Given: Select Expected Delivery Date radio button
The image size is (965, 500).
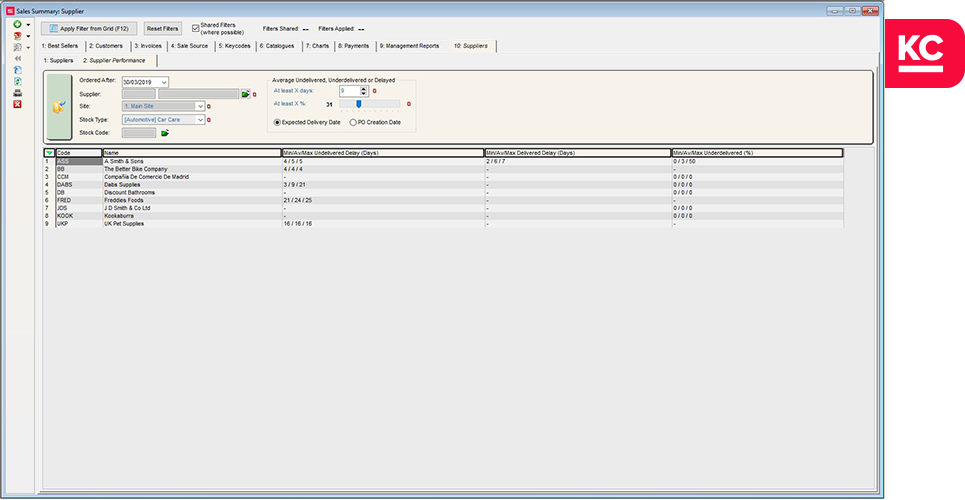Looking at the screenshot, I should 277,123.
